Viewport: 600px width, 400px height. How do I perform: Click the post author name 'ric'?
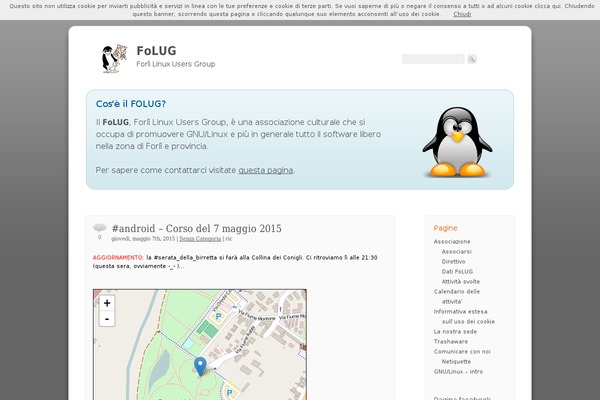coord(228,238)
